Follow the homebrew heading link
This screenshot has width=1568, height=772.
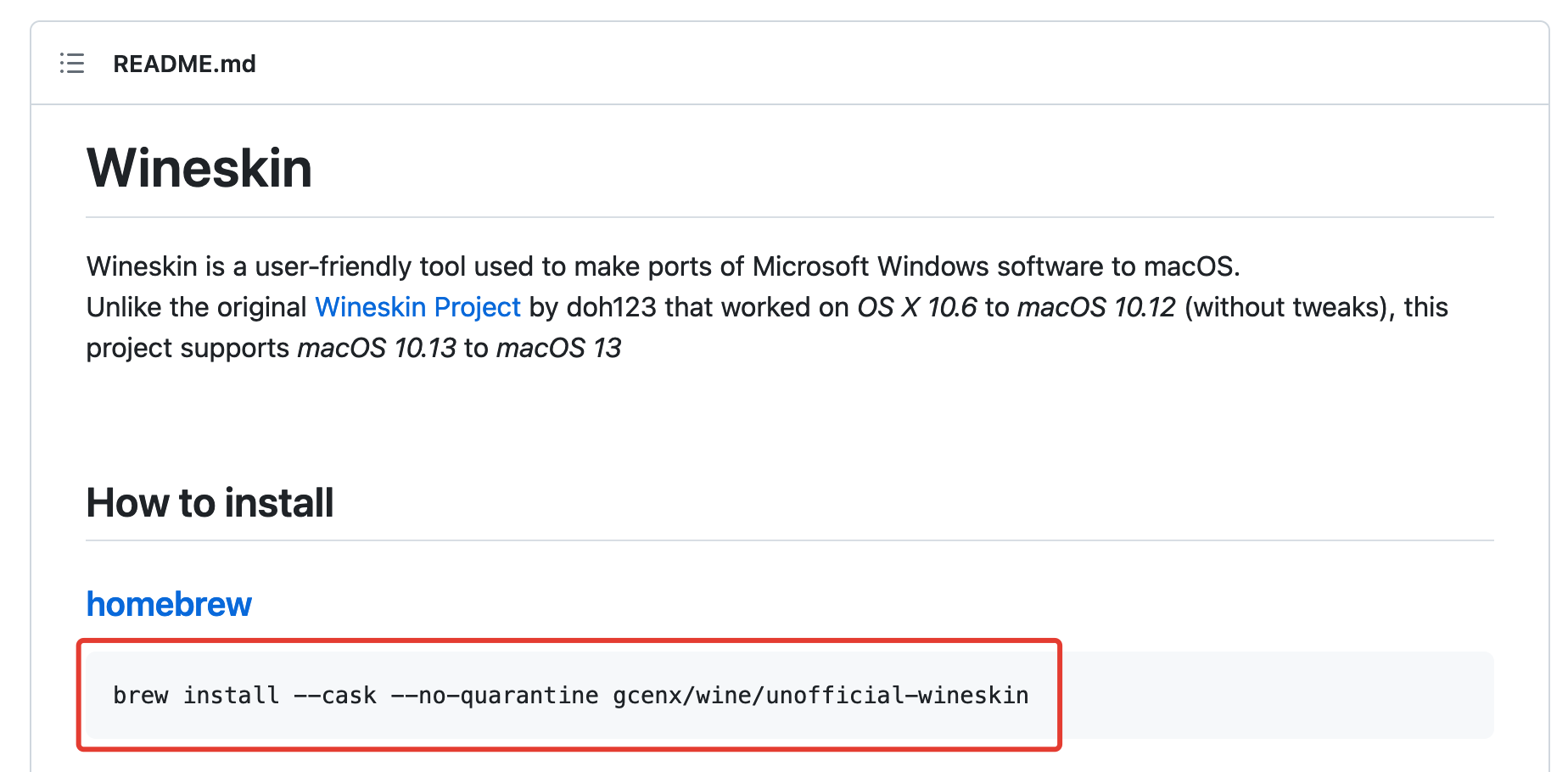tap(169, 604)
